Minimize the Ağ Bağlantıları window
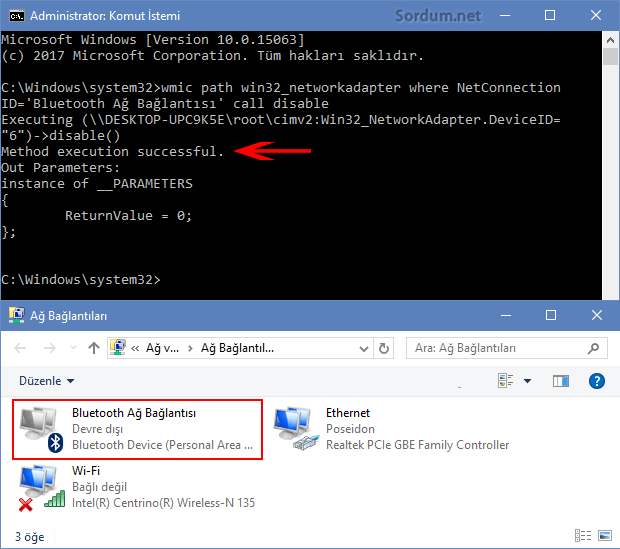 506,315
